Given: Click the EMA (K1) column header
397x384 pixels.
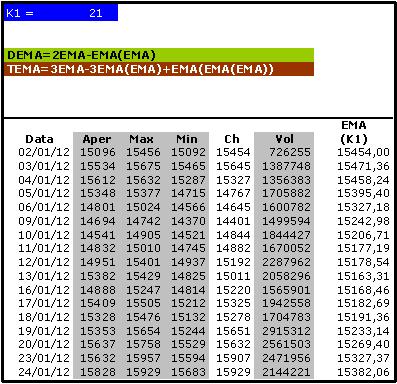Looking at the screenshot, I should (x=354, y=132).
